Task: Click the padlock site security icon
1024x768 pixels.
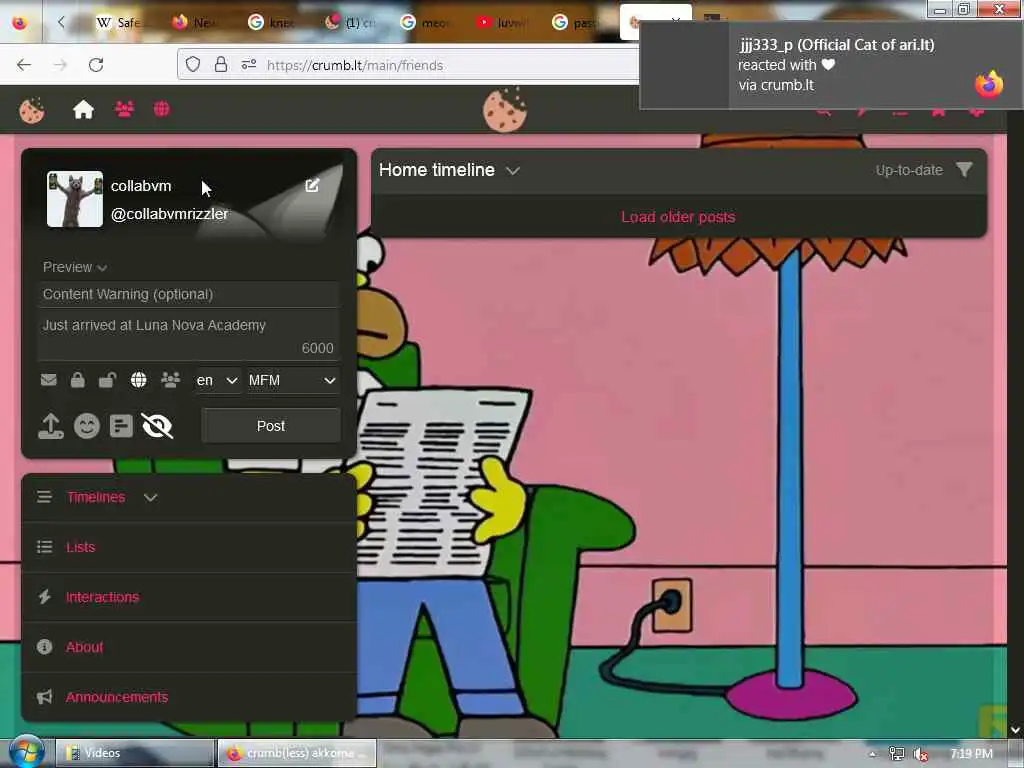Action: click(221, 64)
